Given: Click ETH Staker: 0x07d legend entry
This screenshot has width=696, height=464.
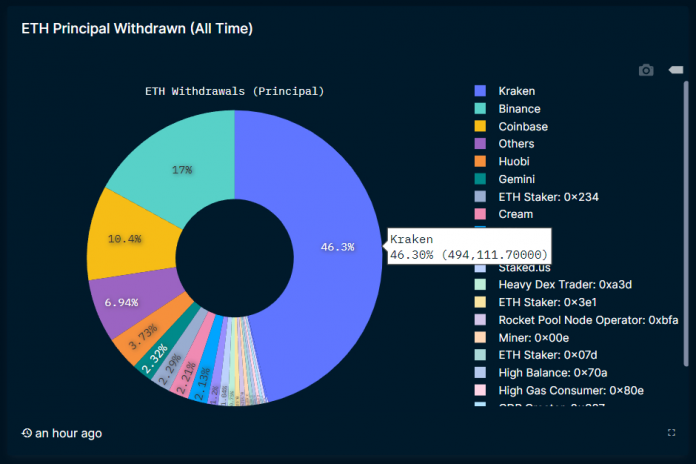Looking at the screenshot, I should pos(548,355).
